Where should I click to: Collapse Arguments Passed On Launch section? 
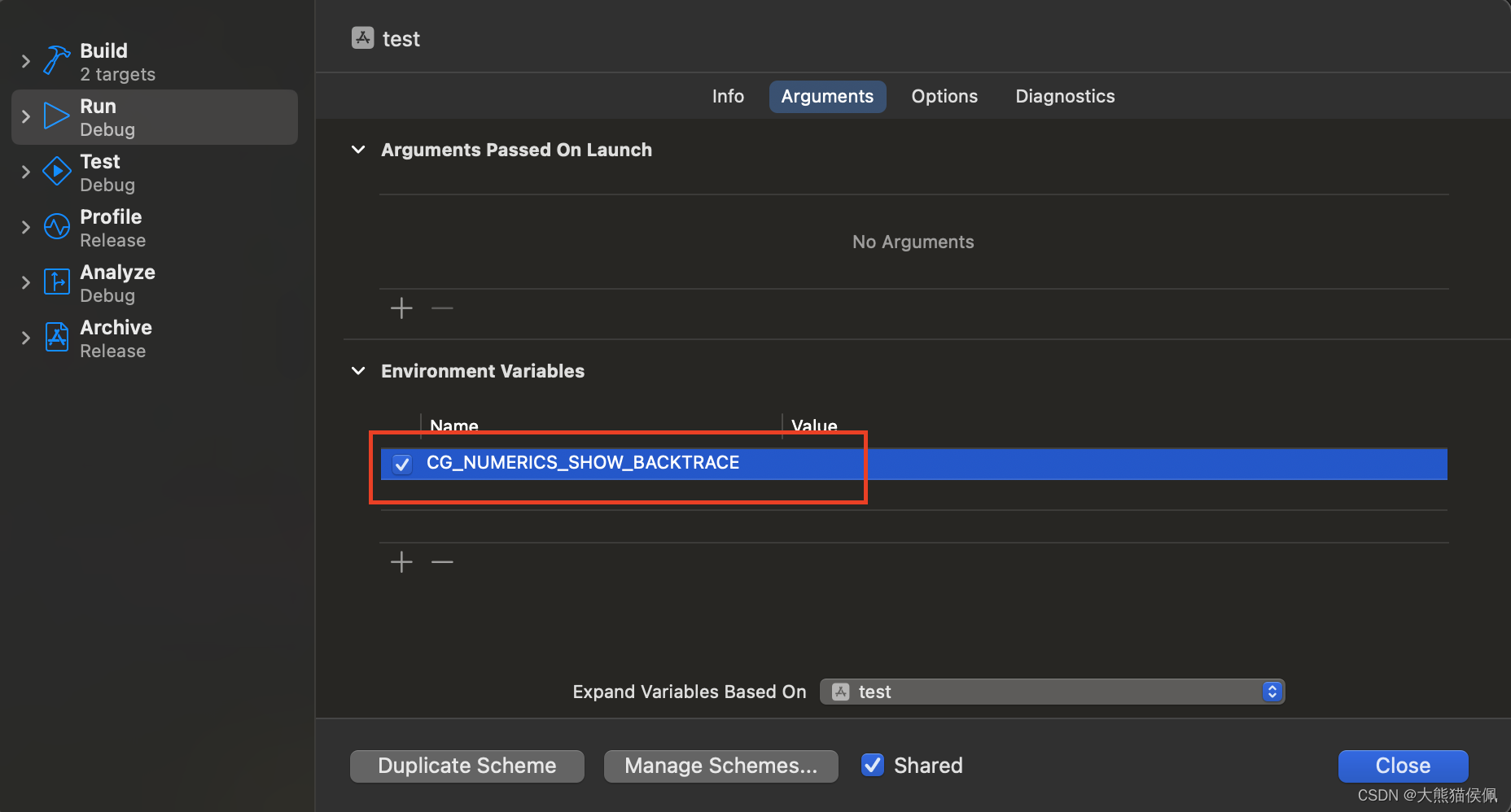[x=358, y=150]
